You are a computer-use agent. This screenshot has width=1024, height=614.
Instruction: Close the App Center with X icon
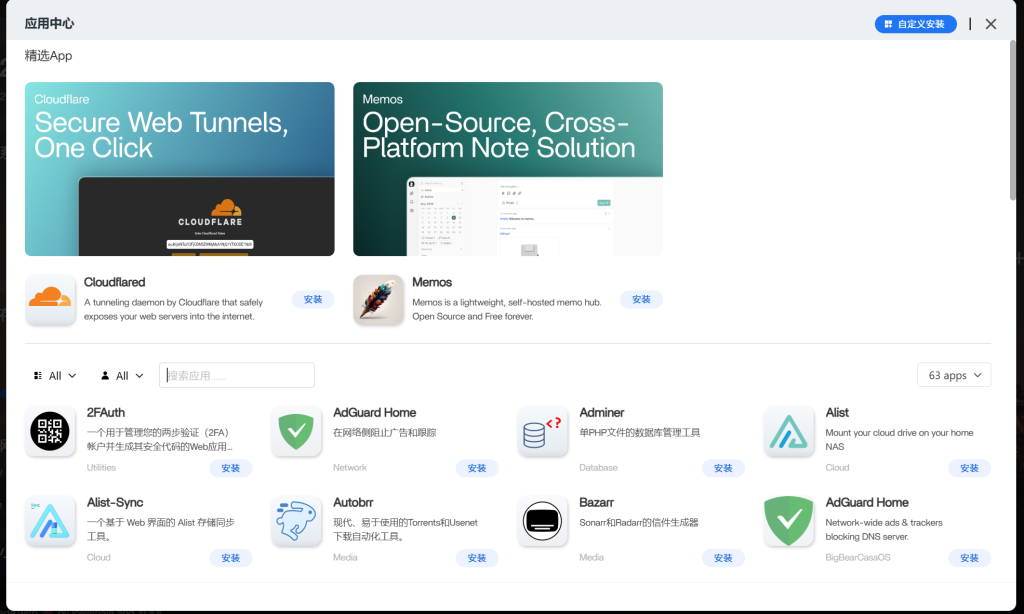tap(991, 24)
